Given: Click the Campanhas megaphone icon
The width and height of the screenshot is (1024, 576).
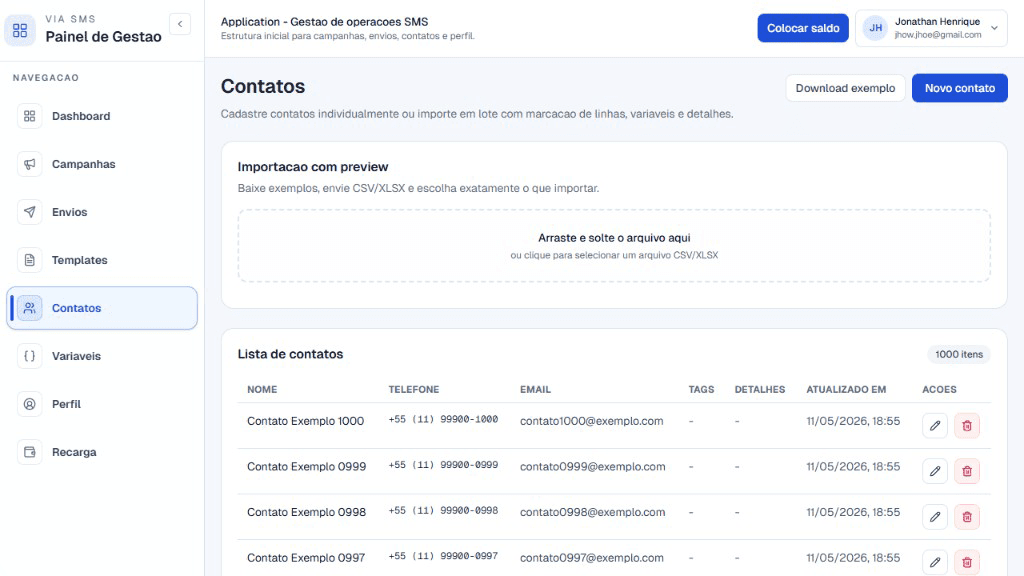Looking at the screenshot, I should point(29,164).
